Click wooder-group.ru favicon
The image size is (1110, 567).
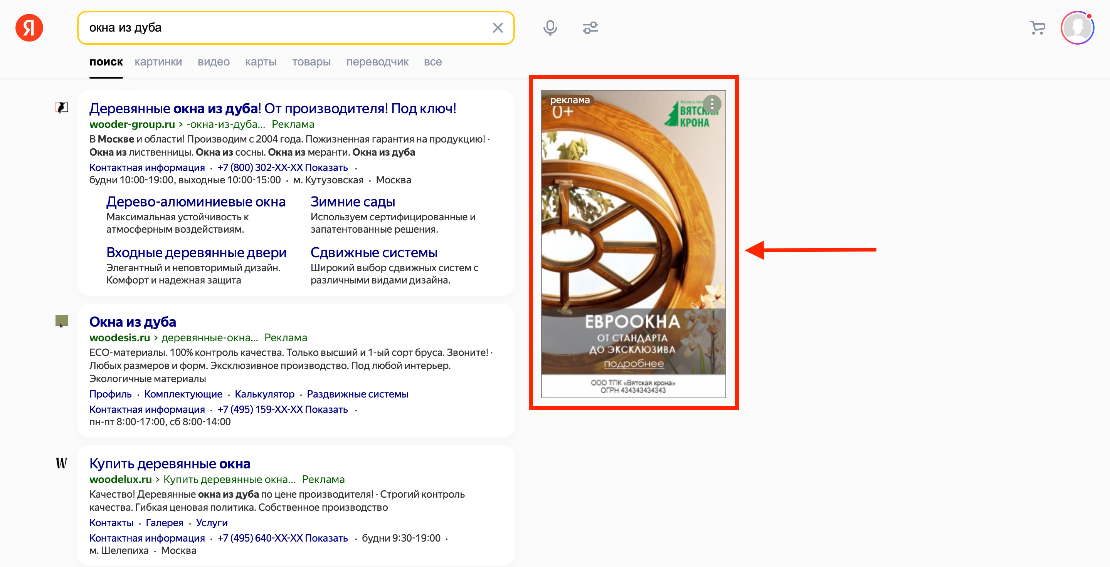[x=62, y=107]
